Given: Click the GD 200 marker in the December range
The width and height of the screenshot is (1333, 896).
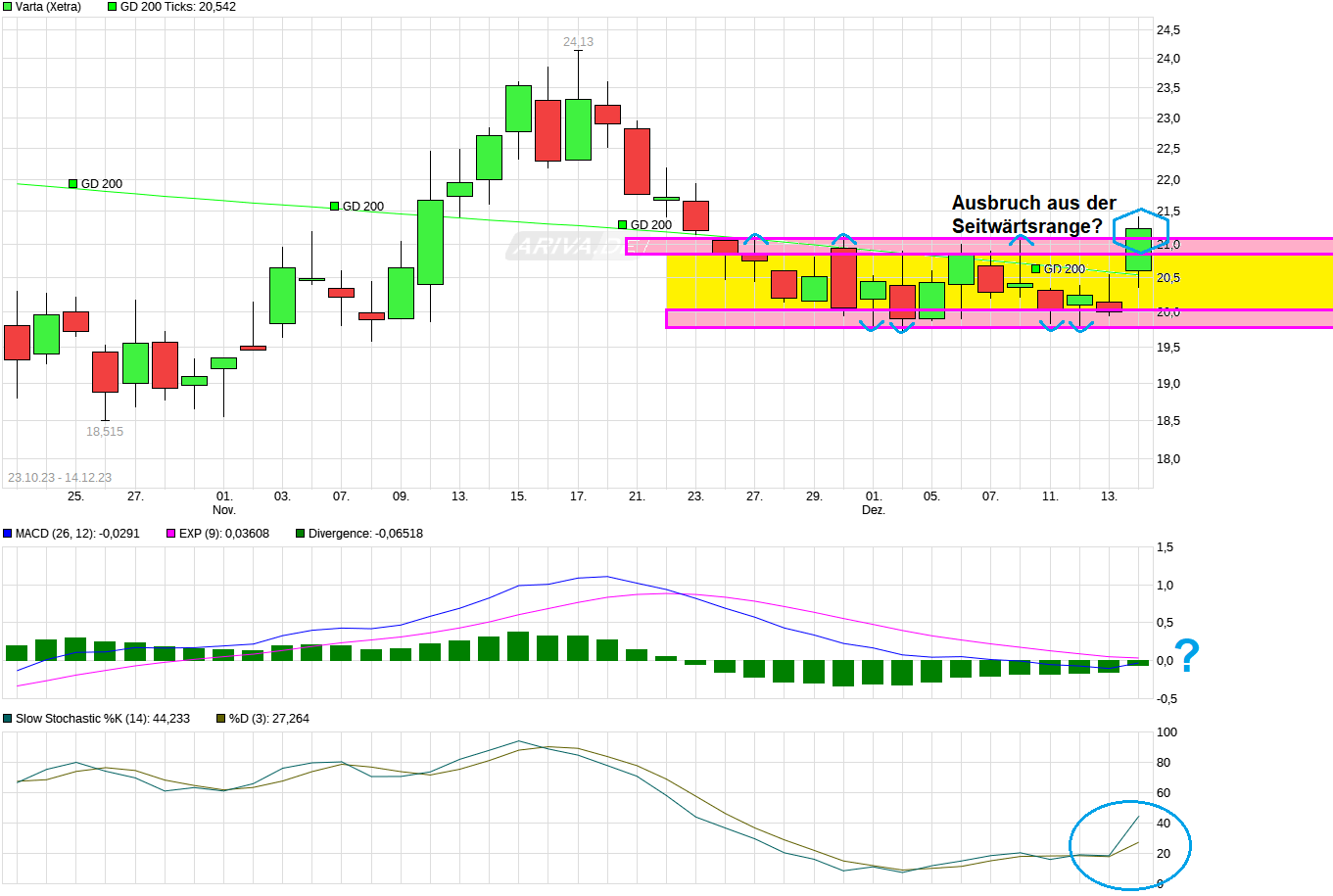Looking at the screenshot, I should (1035, 266).
